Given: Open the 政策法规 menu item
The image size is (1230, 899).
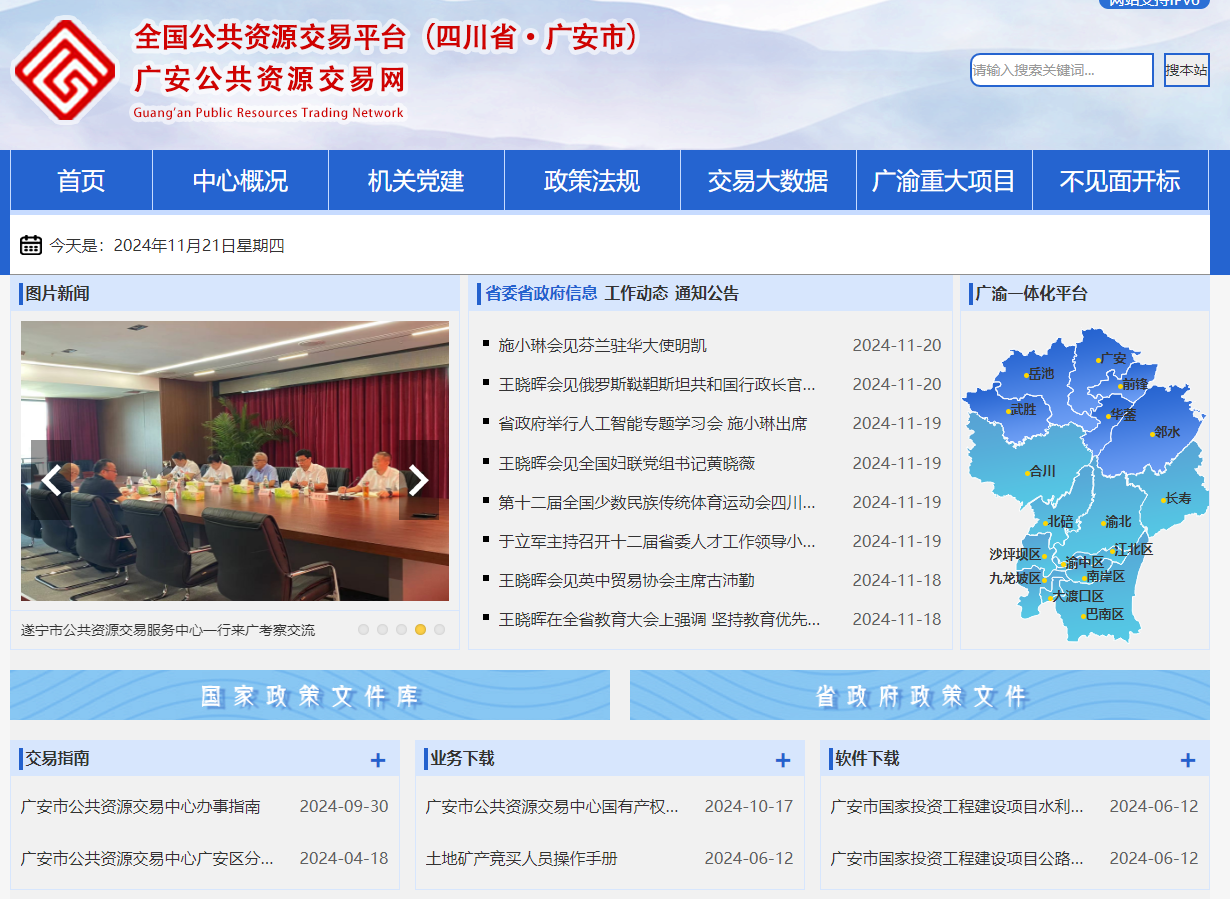Looking at the screenshot, I should pyautogui.click(x=592, y=179).
